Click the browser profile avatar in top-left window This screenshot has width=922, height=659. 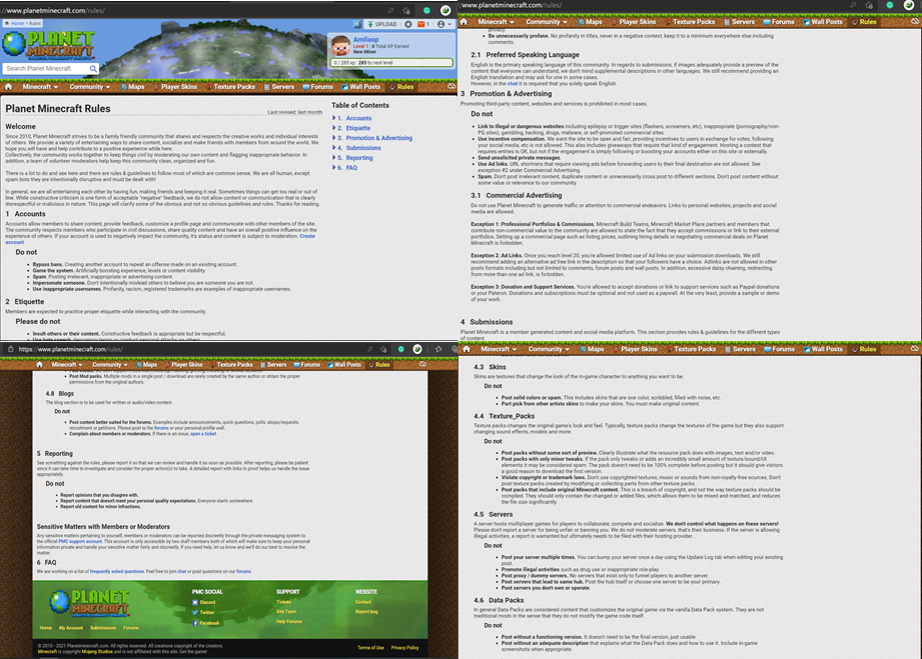tap(446, 10)
